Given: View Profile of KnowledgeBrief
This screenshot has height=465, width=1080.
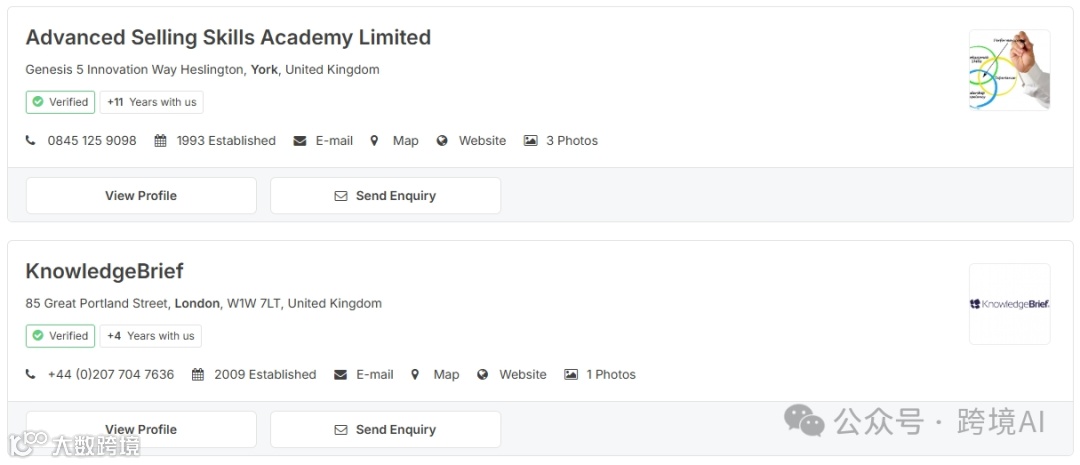Looking at the screenshot, I should tap(141, 429).
